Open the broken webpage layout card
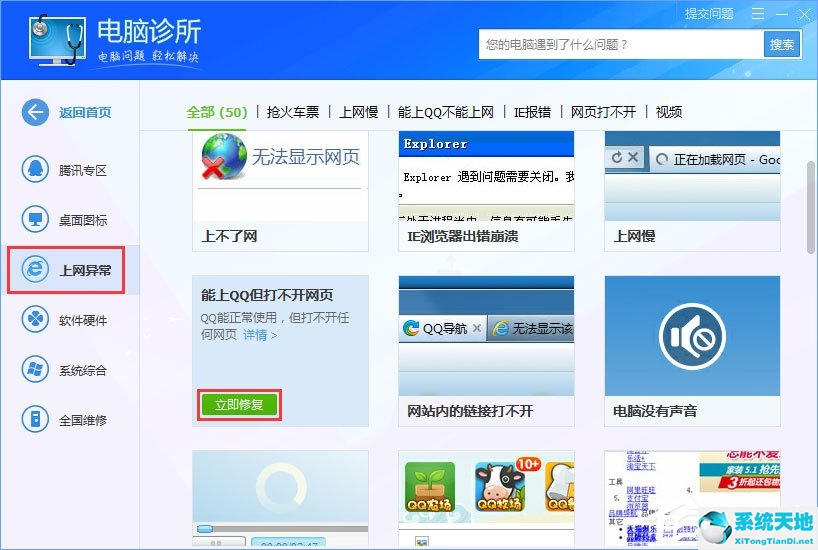818x550 pixels. (692, 498)
